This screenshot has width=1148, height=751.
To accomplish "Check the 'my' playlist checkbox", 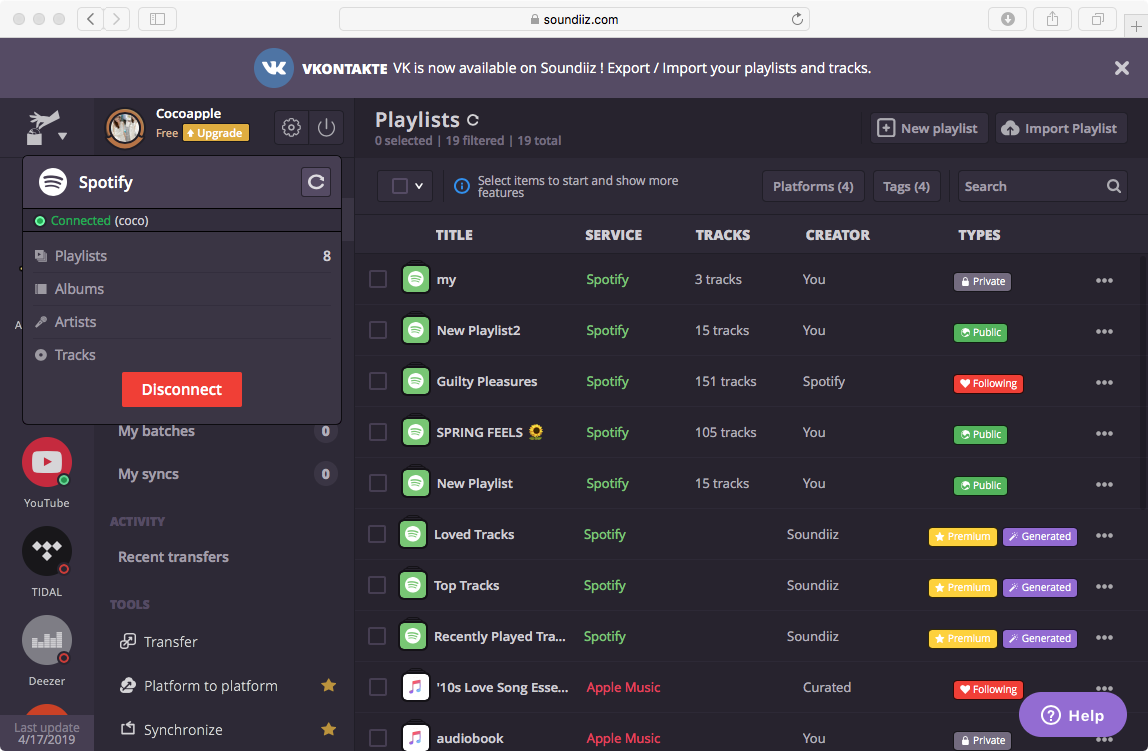I will point(378,279).
